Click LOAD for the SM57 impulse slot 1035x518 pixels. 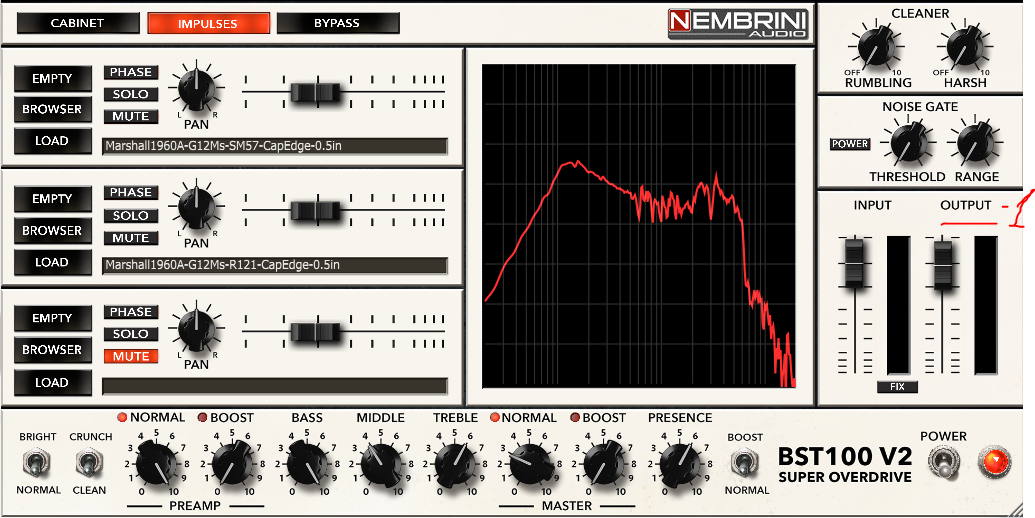(53, 141)
